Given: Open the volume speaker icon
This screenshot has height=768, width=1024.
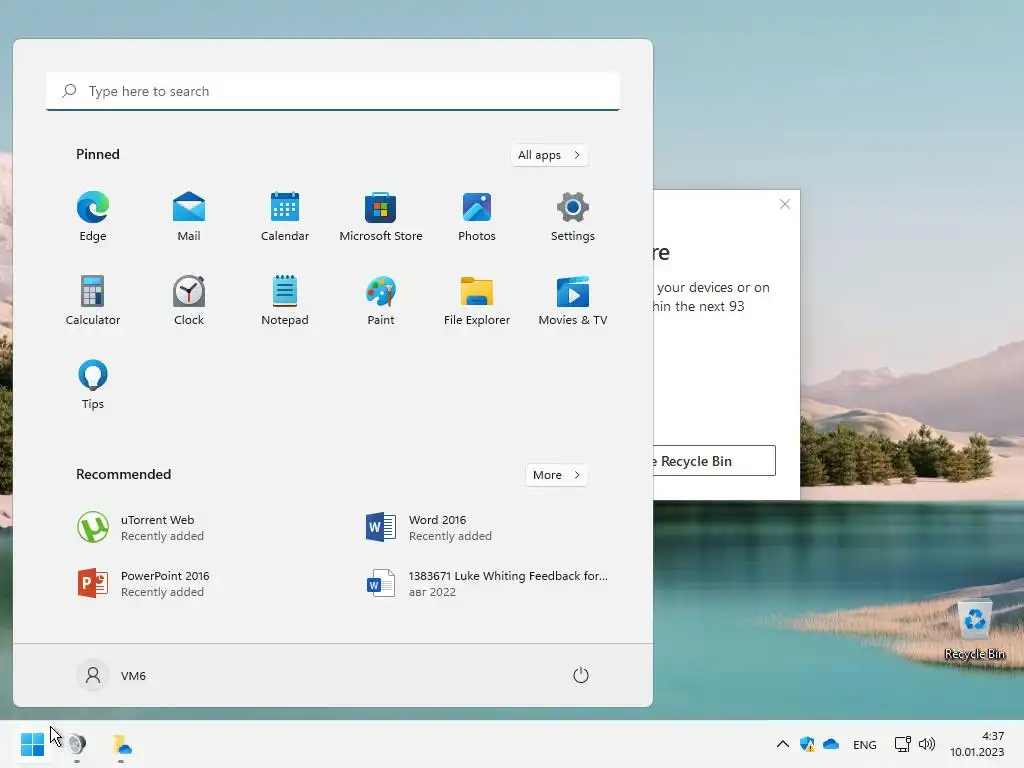Looking at the screenshot, I should tap(927, 744).
